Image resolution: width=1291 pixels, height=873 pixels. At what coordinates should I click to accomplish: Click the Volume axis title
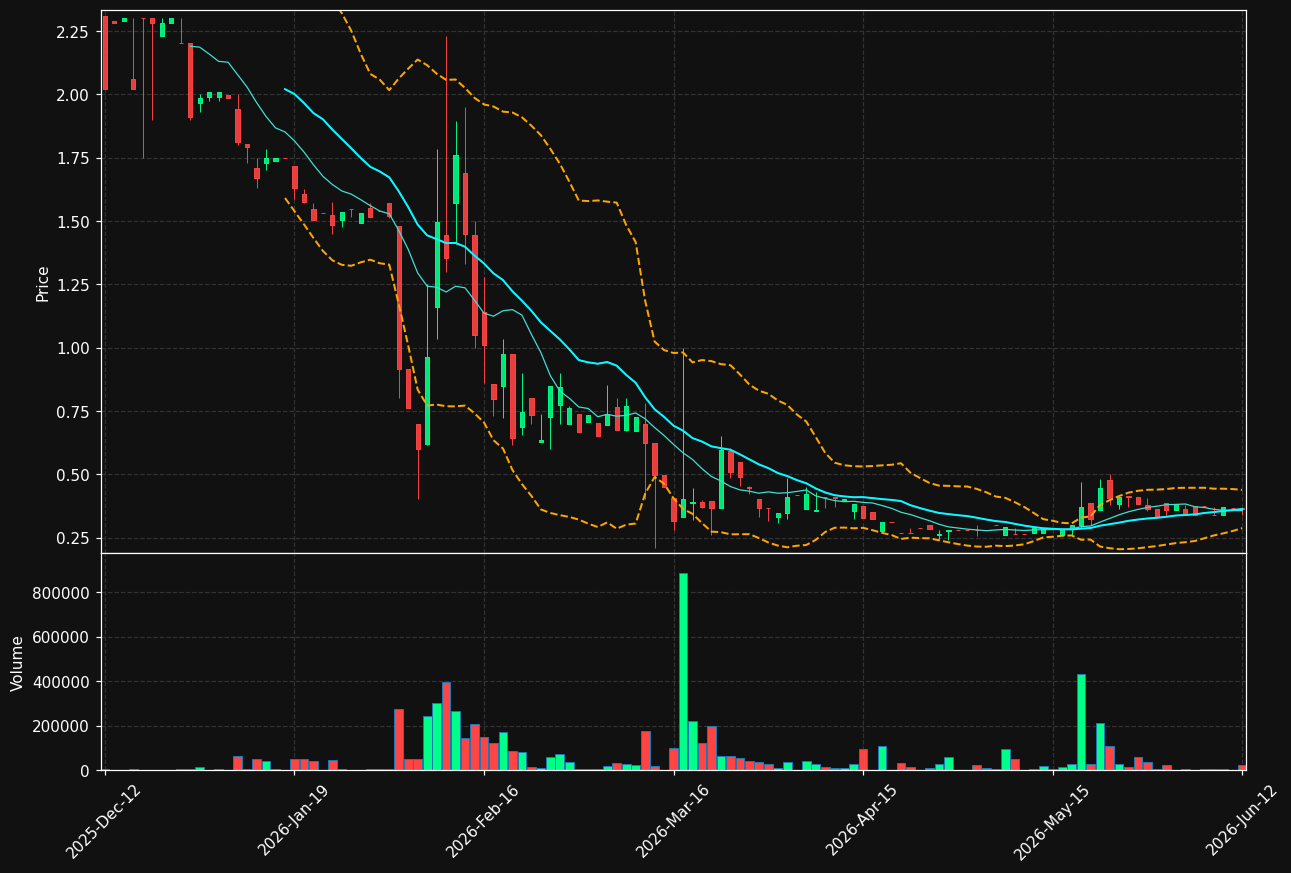coord(17,662)
